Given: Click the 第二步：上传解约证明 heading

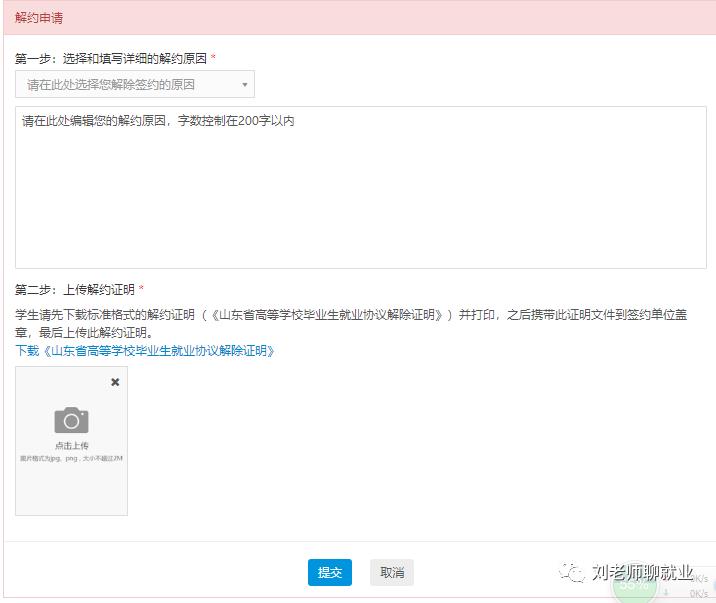Looking at the screenshot, I should pos(75,290).
